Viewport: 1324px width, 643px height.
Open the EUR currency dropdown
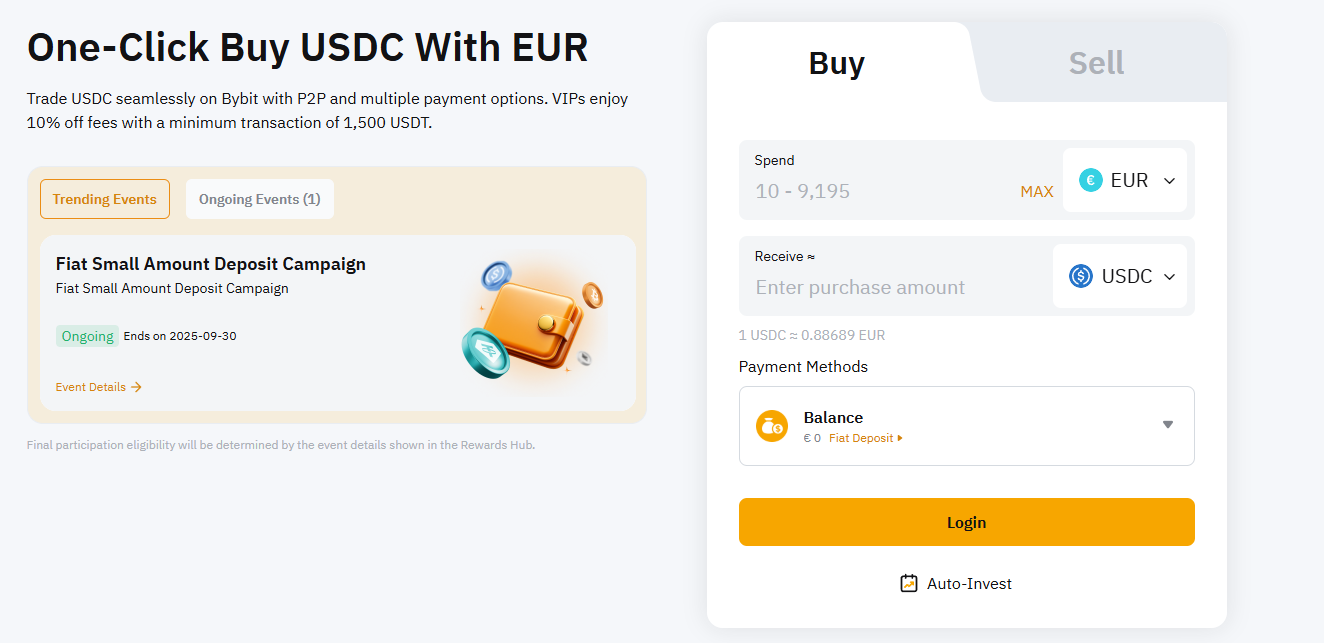point(1168,180)
